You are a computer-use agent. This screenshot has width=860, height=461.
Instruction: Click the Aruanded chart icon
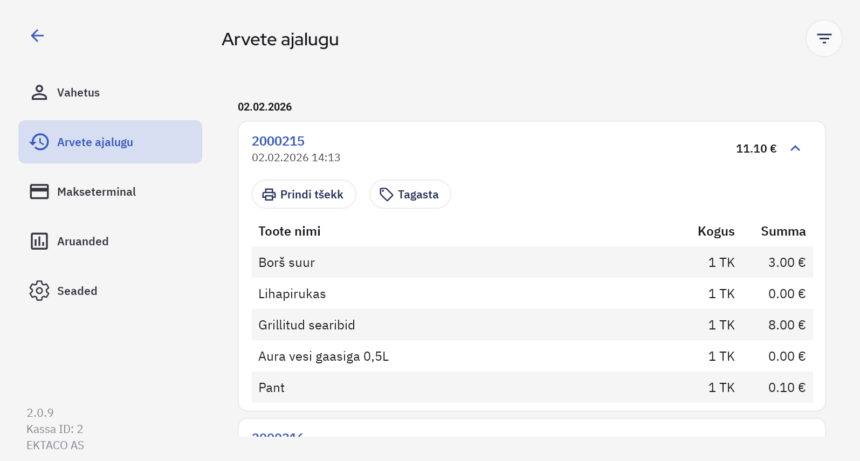click(x=39, y=241)
